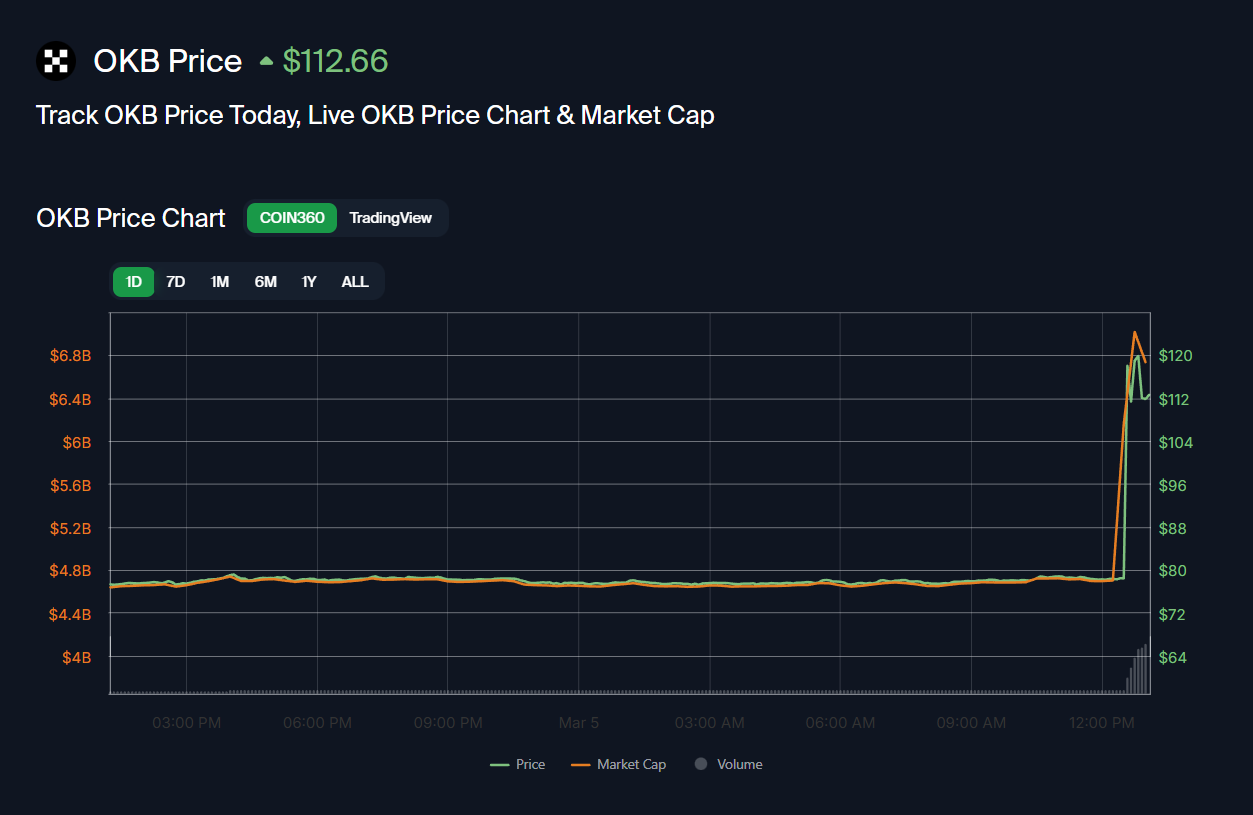Open the 1Y chart view

pos(309,282)
